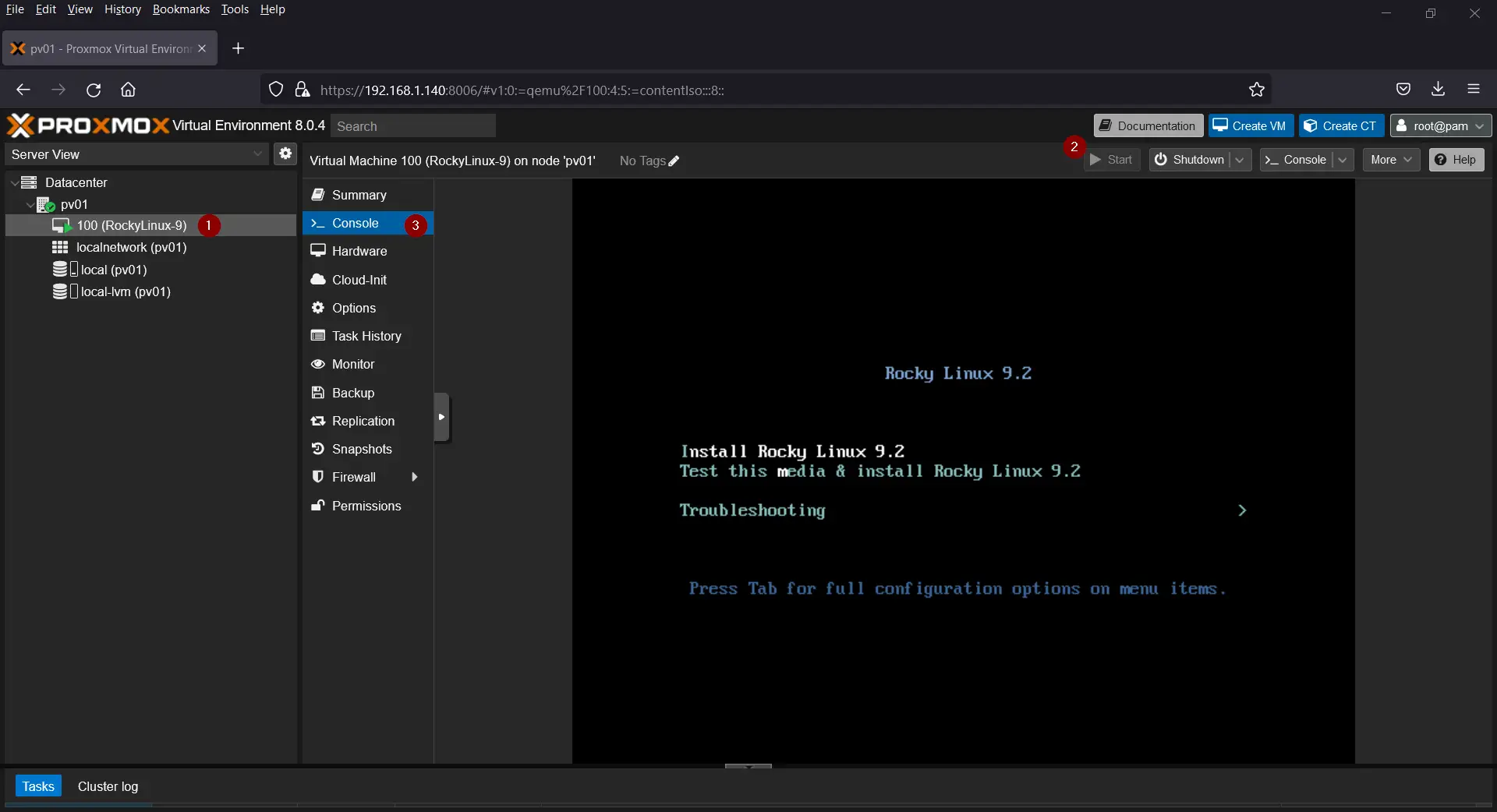Open the Bookmarks menu
The height and width of the screenshot is (812, 1497).
(x=181, y=9)
